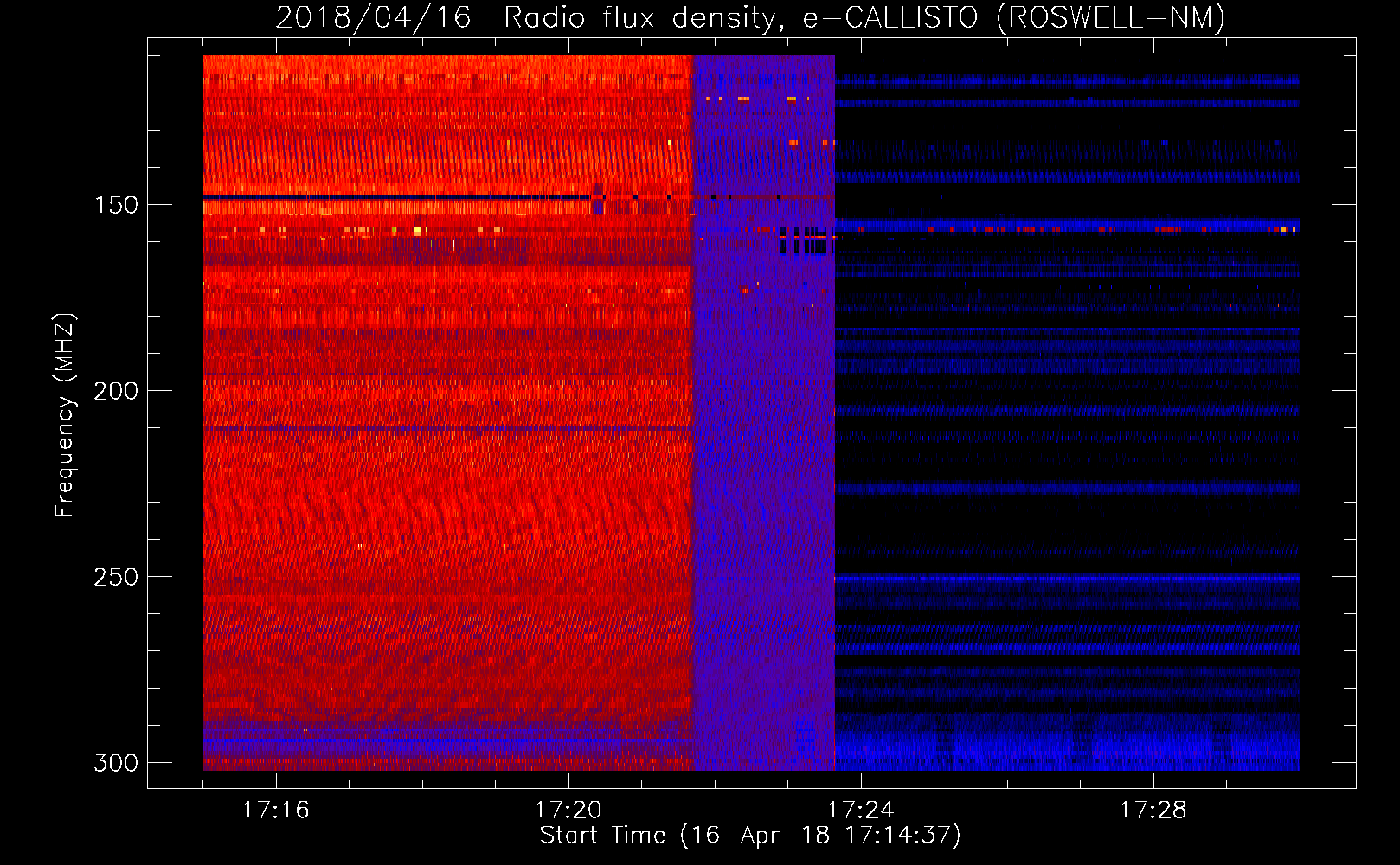Click the 17:16 time tick label
This screenshot has width=1400, height=865.
click(276, 811)
